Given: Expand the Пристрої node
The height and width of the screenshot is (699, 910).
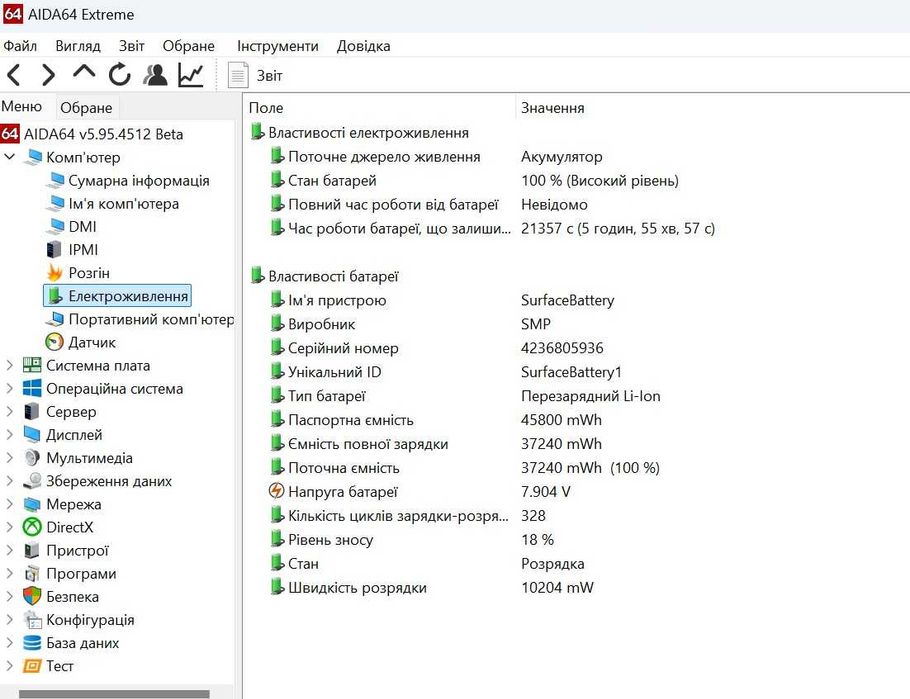Looking at the screenshot, I should click(x=9, y=550).
